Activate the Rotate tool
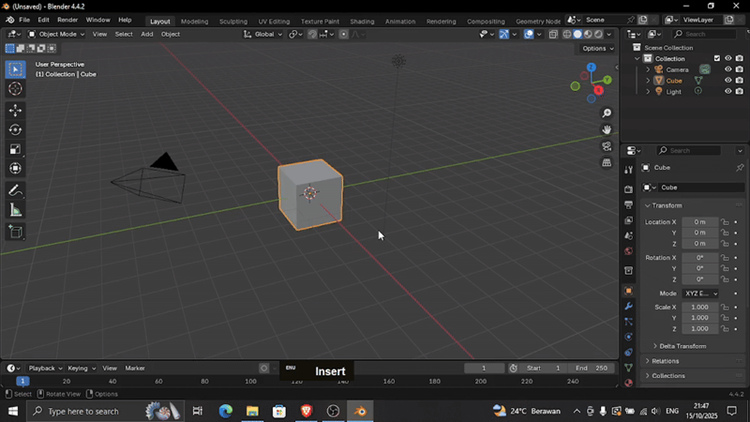Viewport: 750px width, 422px height. pos(15,130)
